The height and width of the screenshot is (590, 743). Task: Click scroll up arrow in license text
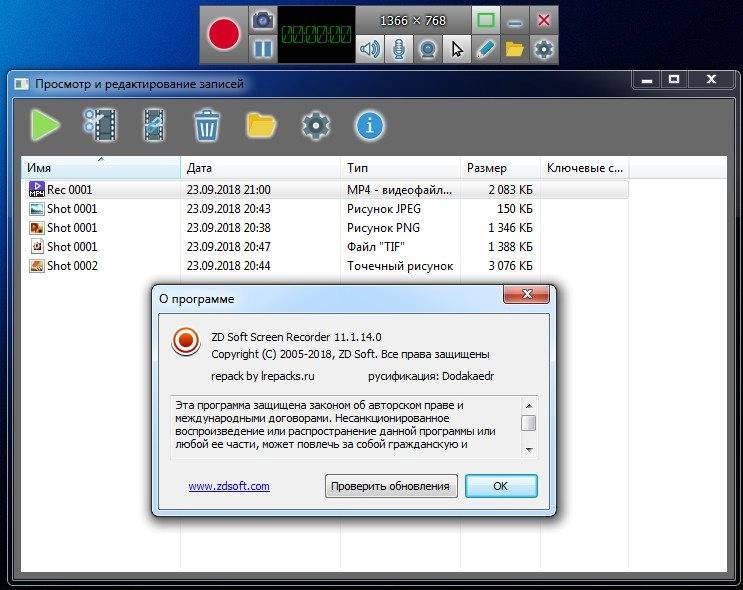pyautogui.click(x=529, y=406)
